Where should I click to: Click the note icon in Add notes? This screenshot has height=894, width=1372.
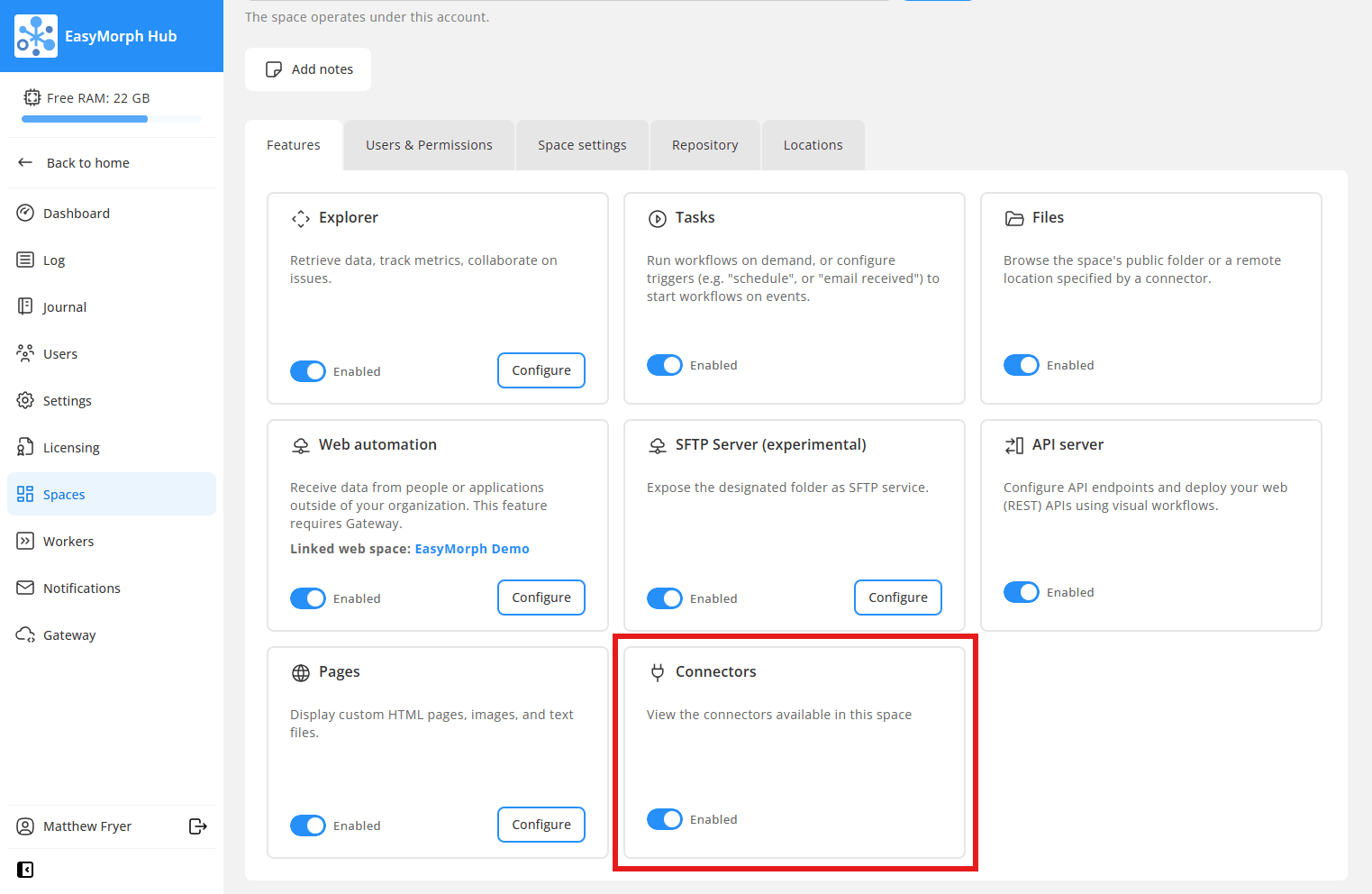pos(274,69)
